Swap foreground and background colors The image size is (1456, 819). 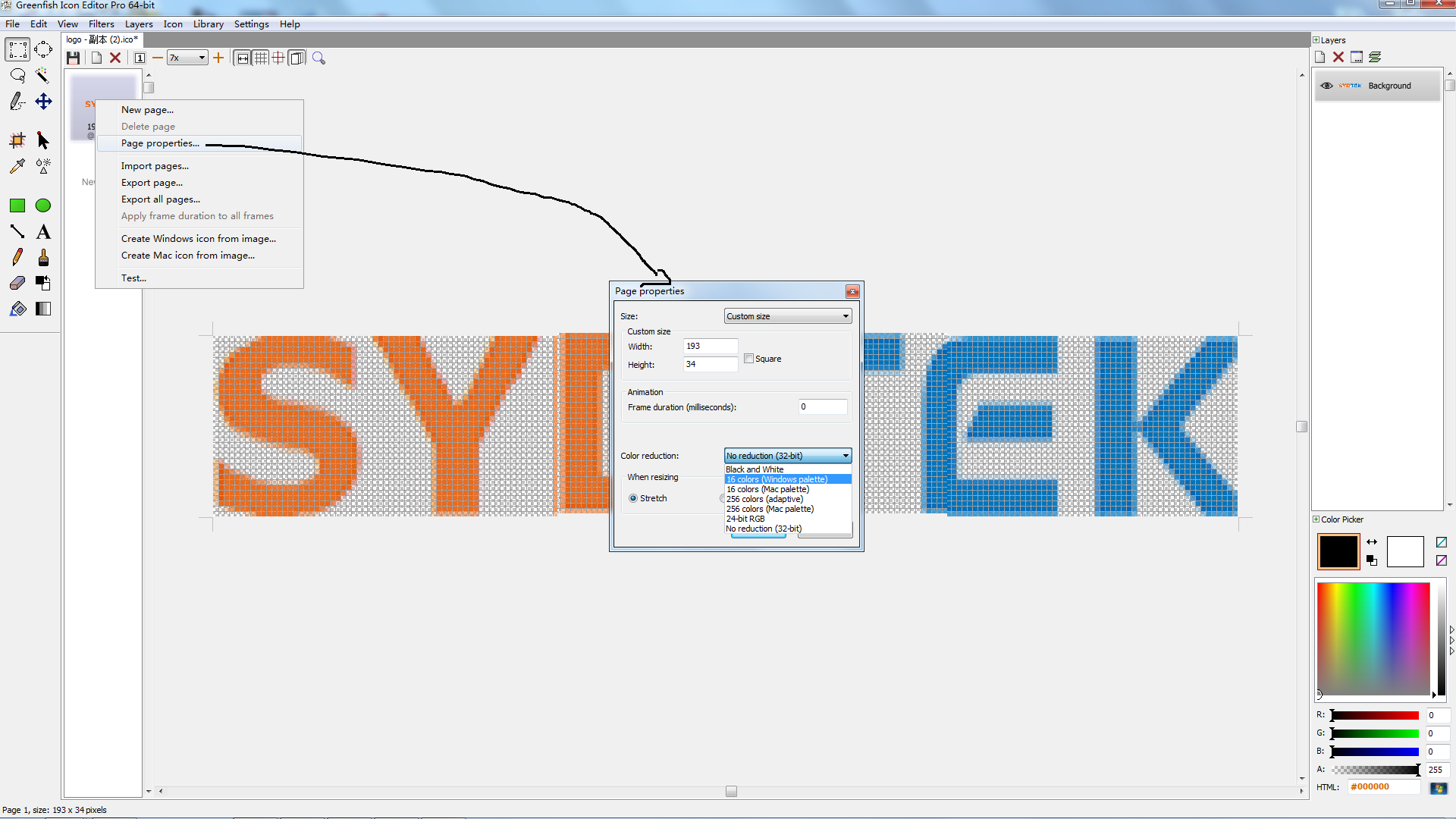[1372, 541]
